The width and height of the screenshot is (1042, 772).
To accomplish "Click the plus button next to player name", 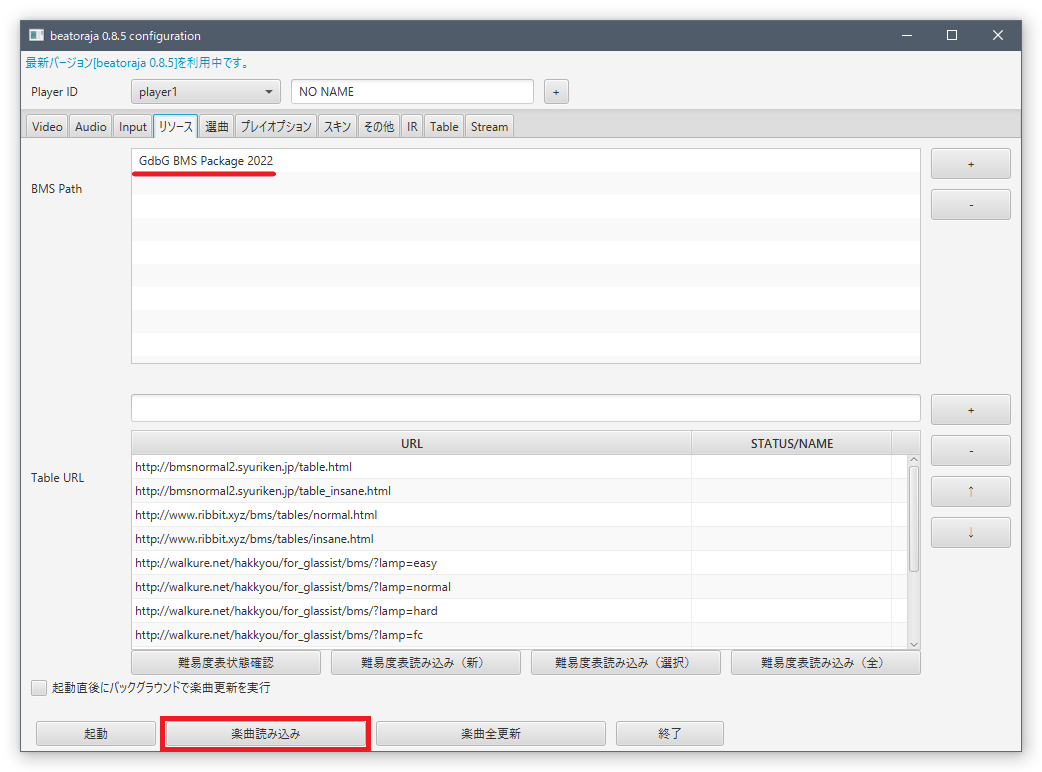I will 556,92.
